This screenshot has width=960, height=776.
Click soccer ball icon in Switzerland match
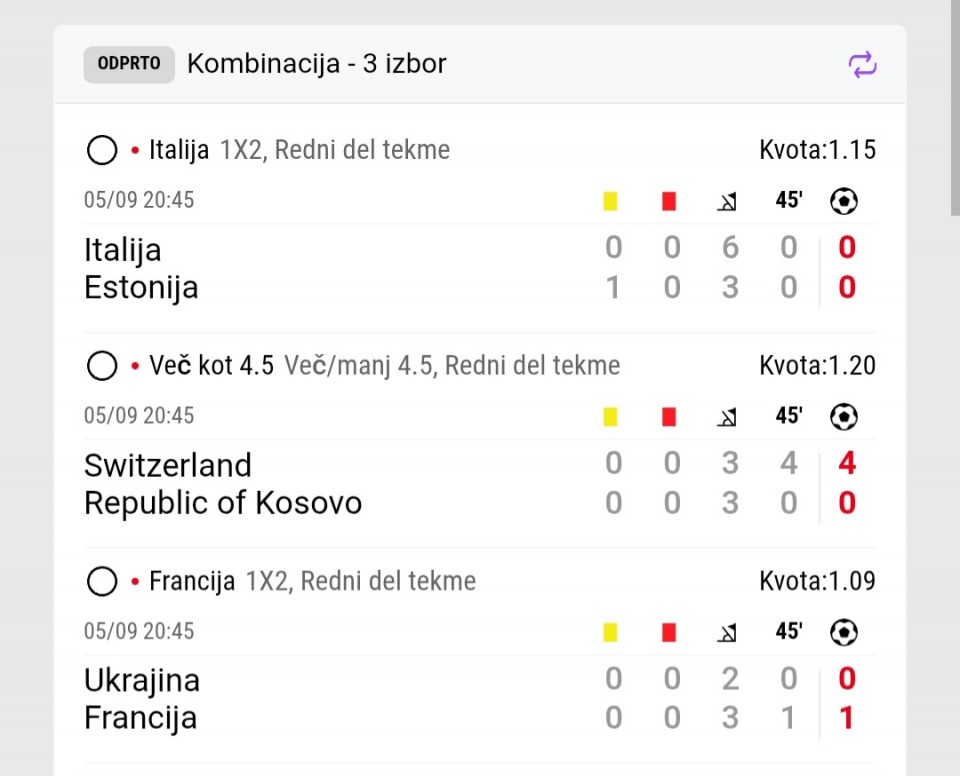pyautogui.click(x=844, y=416)
